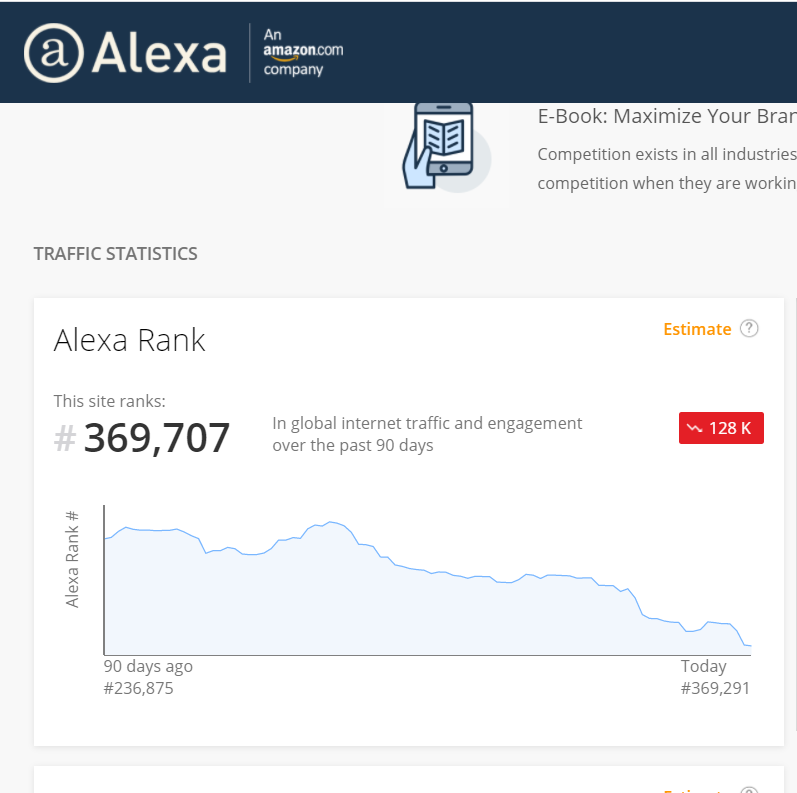Click the #369,291 current rank value
Viewport: 797px width, 793px height.
[715, 688]
